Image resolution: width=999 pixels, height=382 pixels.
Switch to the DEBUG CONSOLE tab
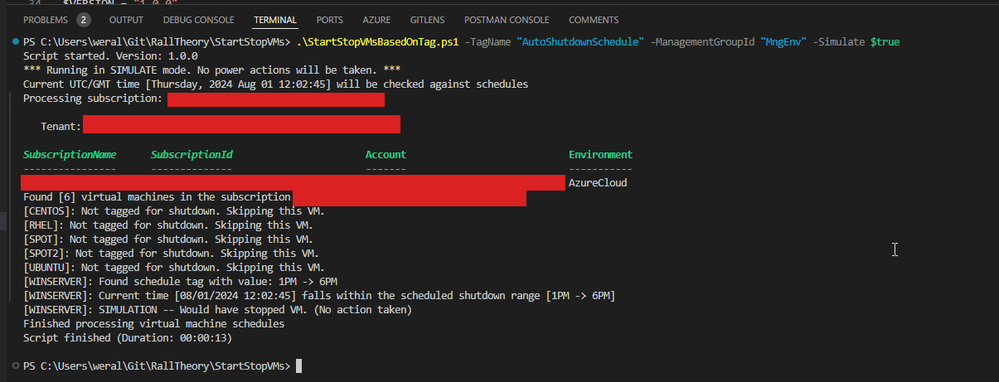point(198,20)
